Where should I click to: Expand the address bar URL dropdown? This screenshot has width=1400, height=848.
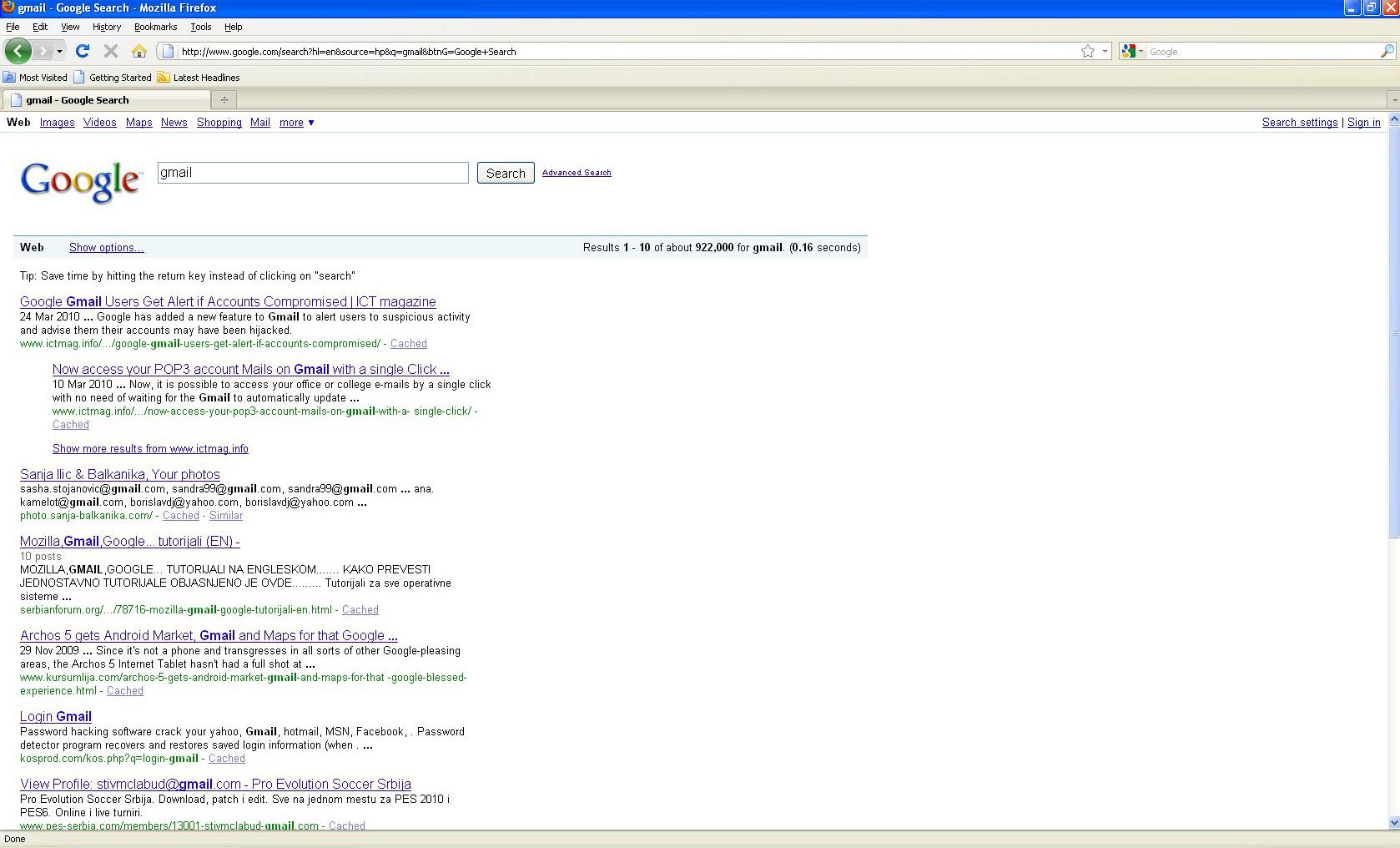point(1105,51)
